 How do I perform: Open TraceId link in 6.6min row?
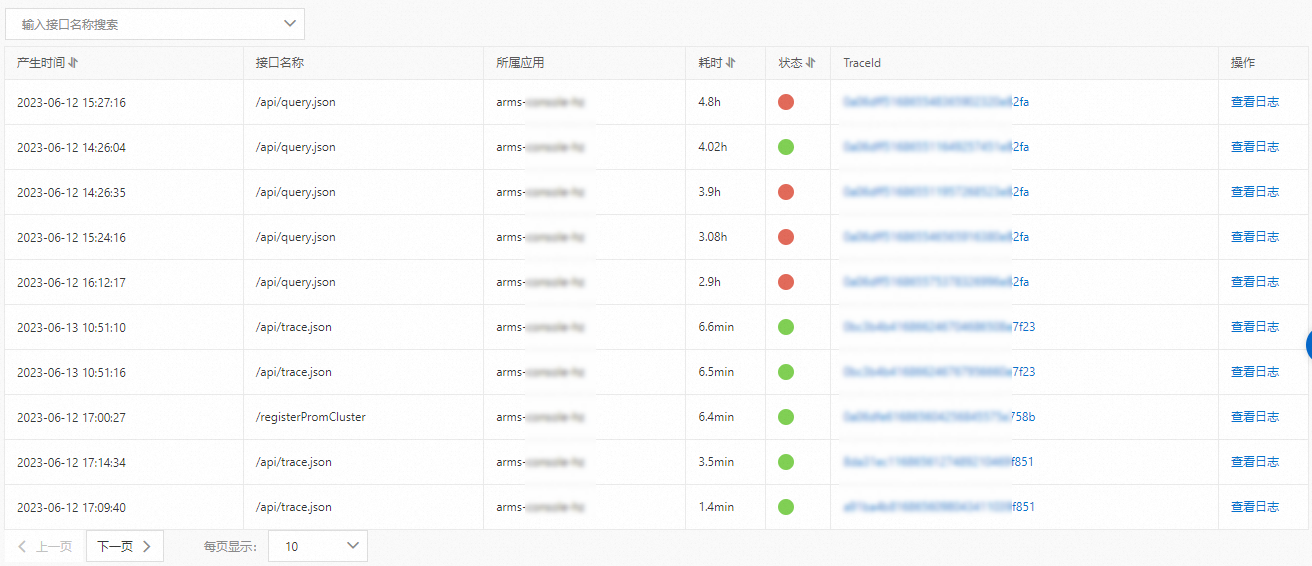coord(939,327)
